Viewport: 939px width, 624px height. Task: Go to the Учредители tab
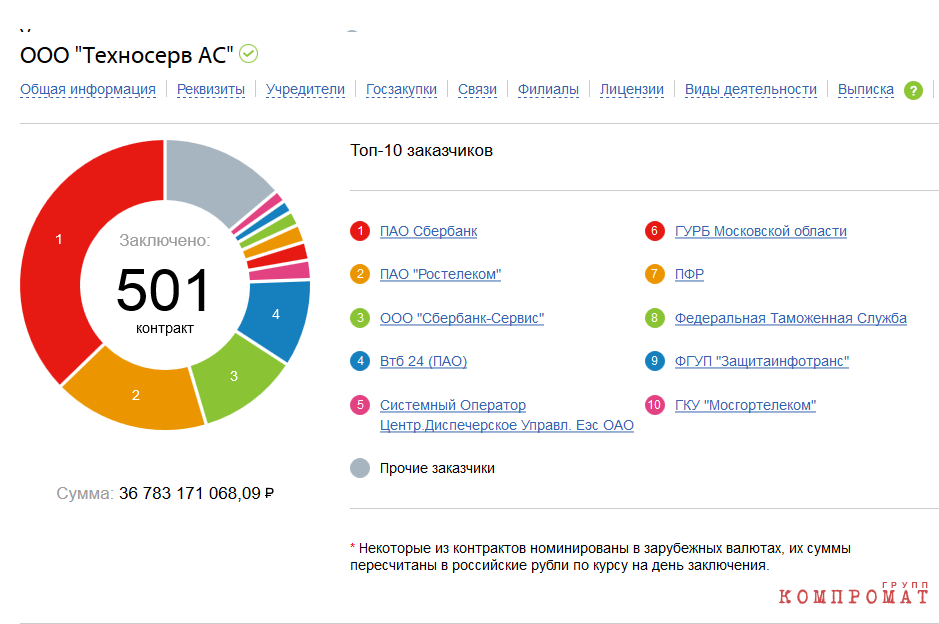click(x=305, y=89)
